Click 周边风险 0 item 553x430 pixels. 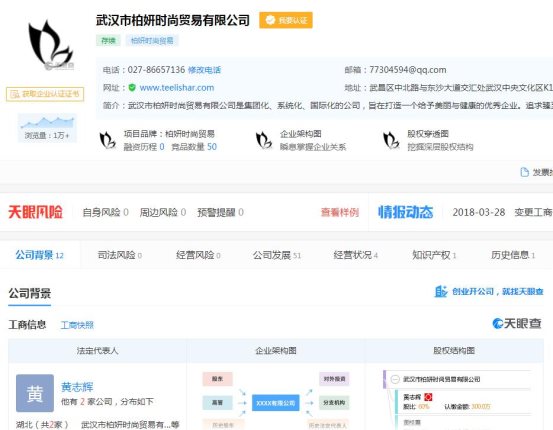163,212
